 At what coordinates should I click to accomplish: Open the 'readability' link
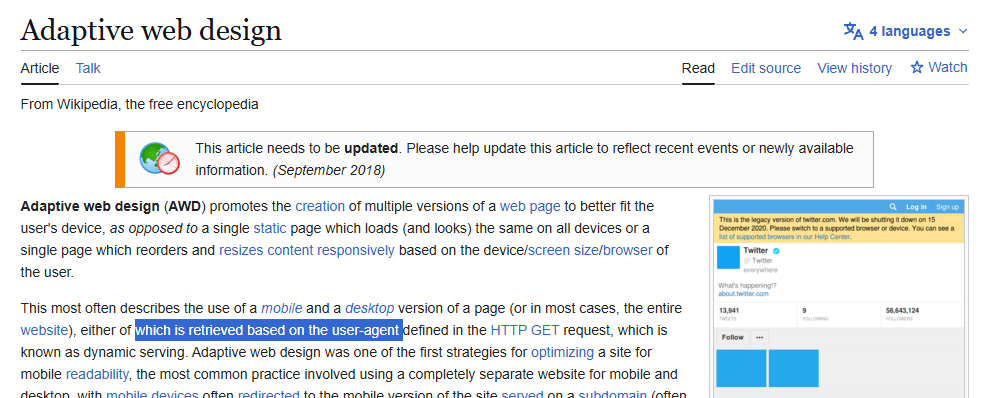(97, 375)
